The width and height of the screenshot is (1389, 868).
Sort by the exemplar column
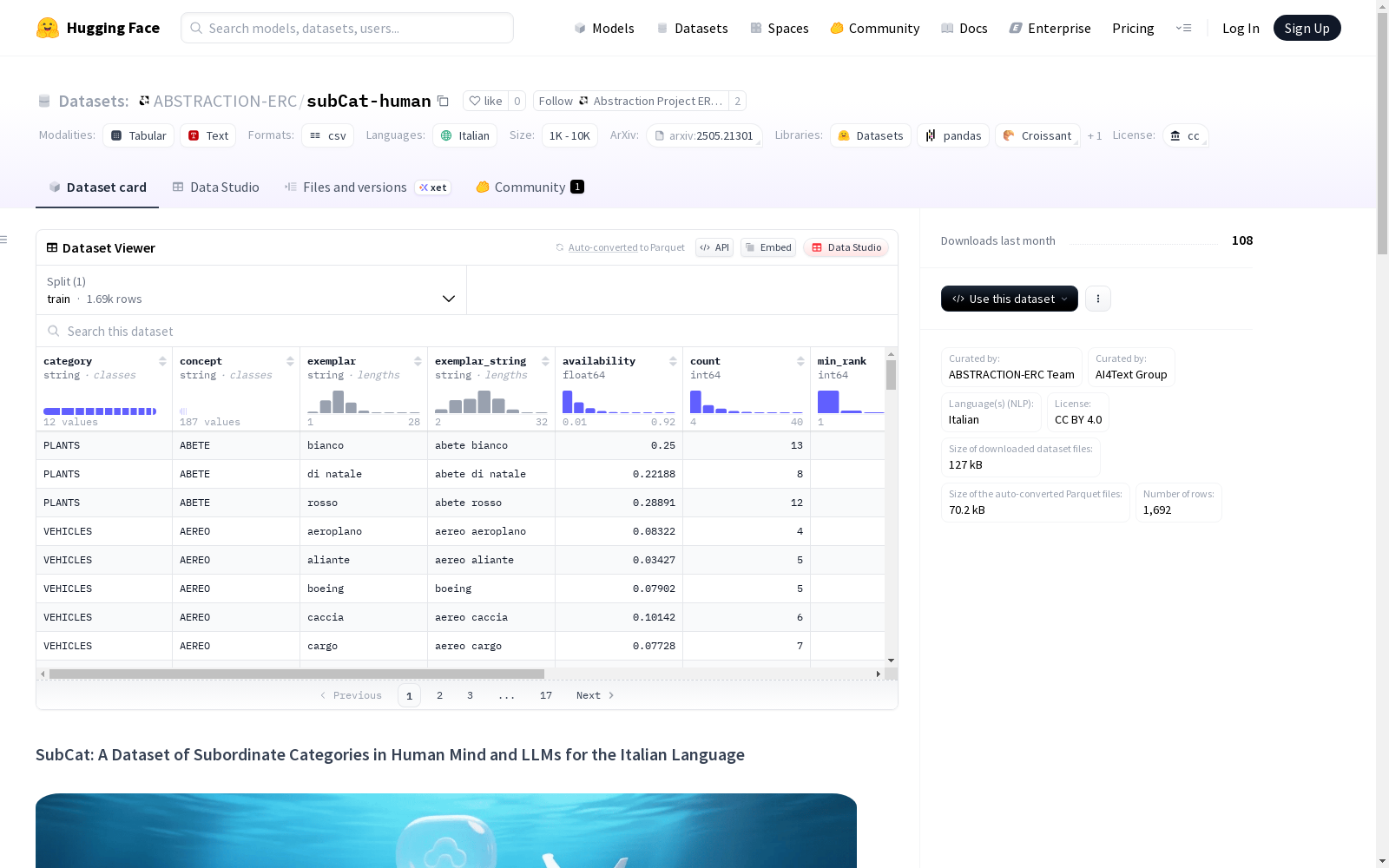pos(418,361)
